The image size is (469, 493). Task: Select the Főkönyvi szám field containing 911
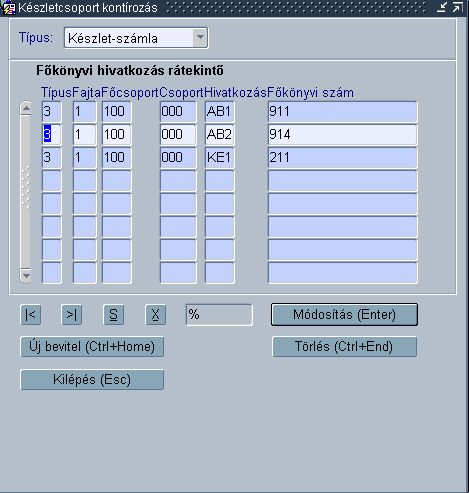click(343, 111)
